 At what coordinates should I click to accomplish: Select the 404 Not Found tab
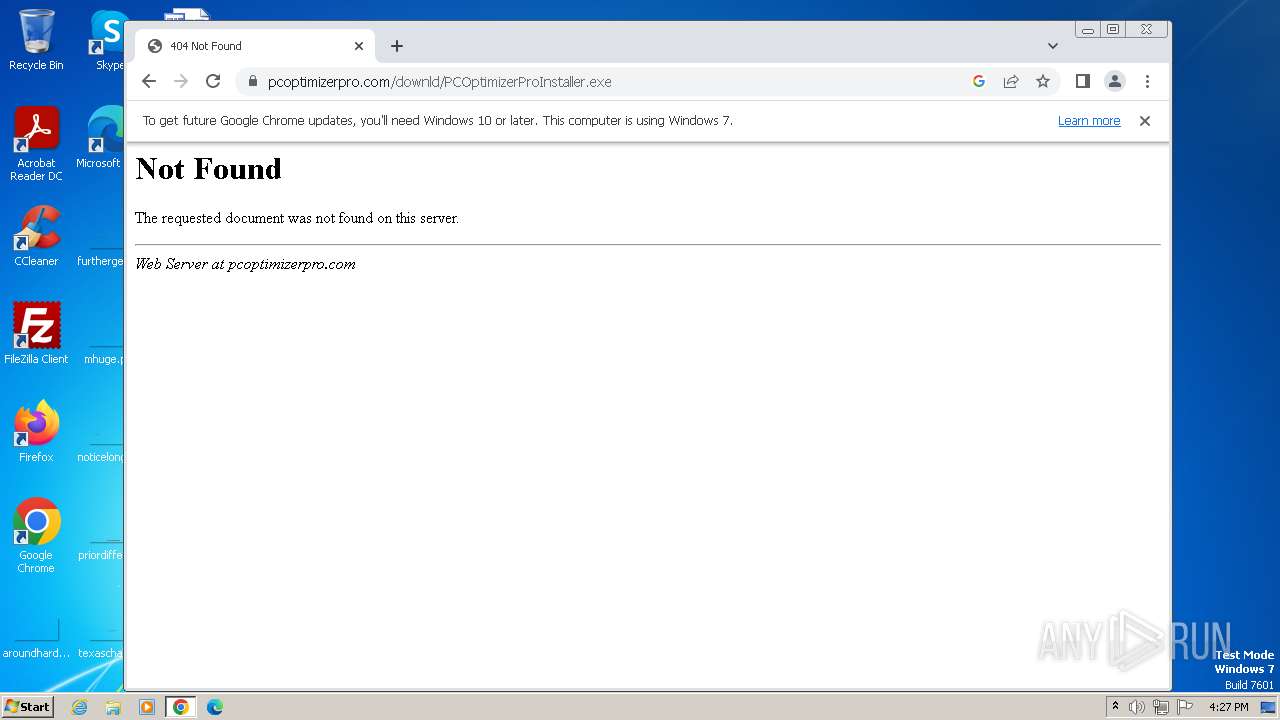(x=255, y=46)
